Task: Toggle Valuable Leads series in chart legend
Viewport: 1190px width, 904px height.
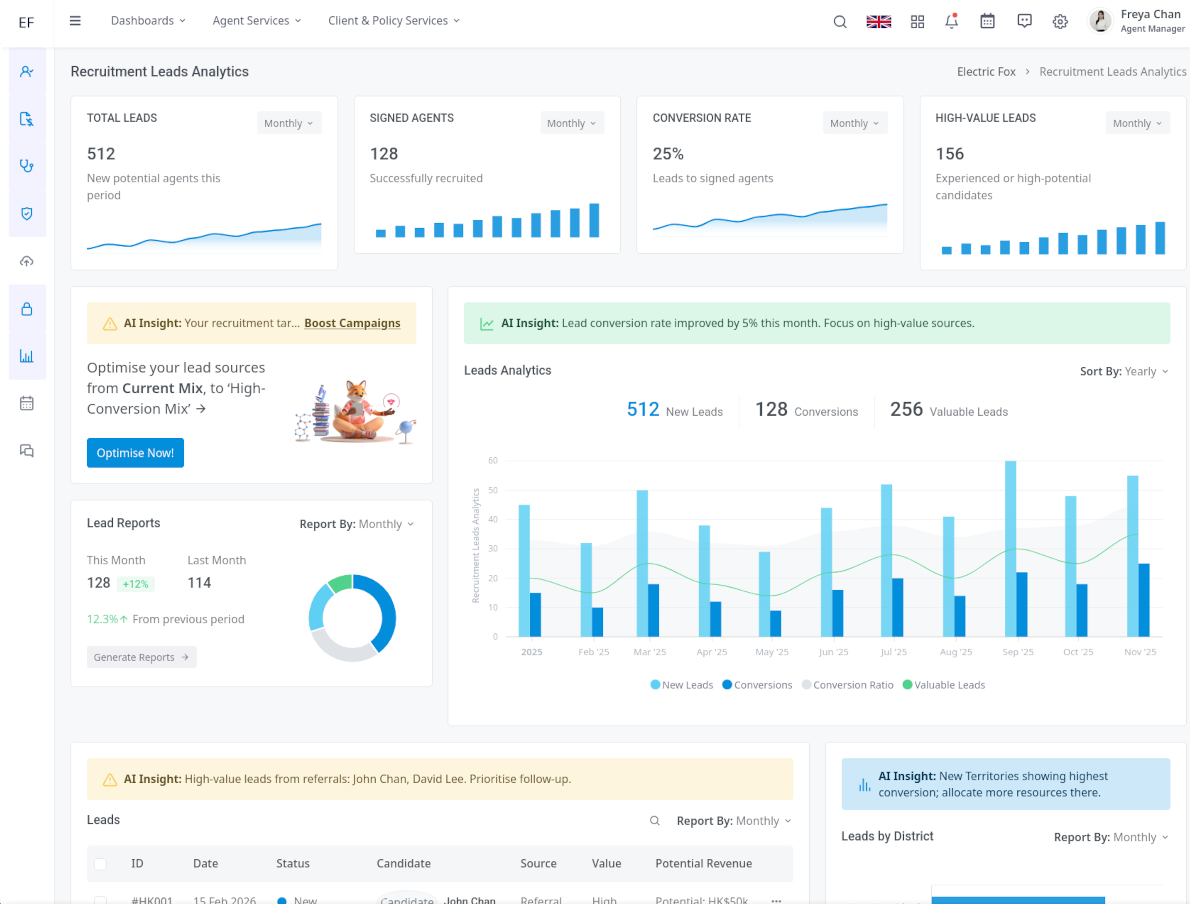Action: [943, 685]
